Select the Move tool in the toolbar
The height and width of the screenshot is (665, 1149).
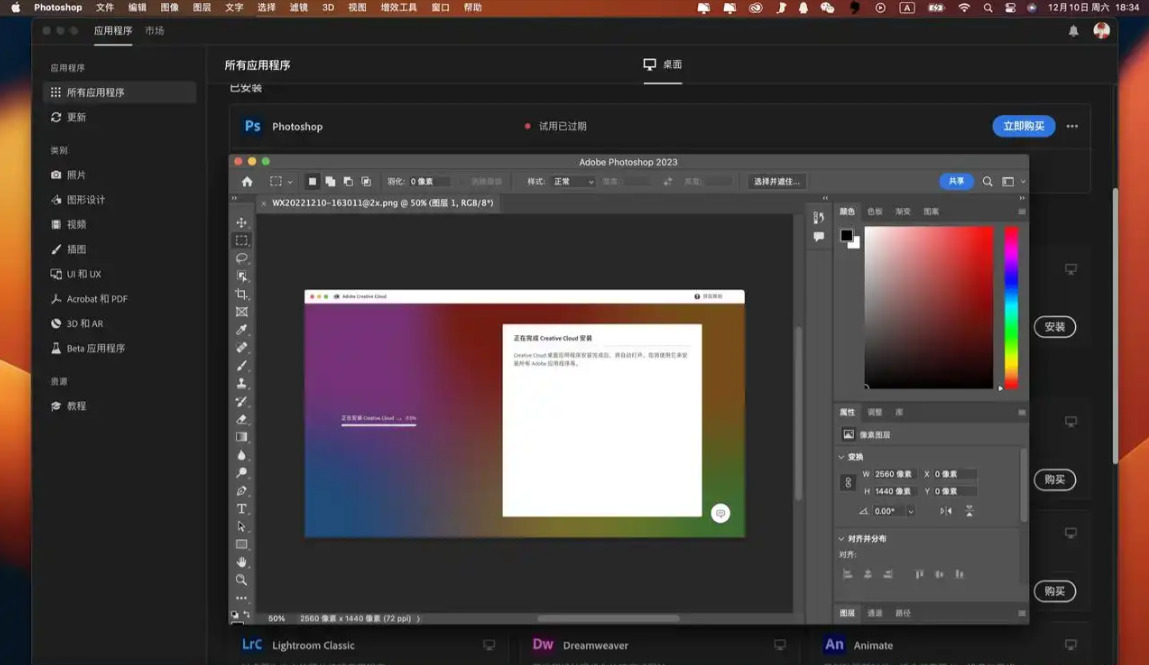click(241, 223)
